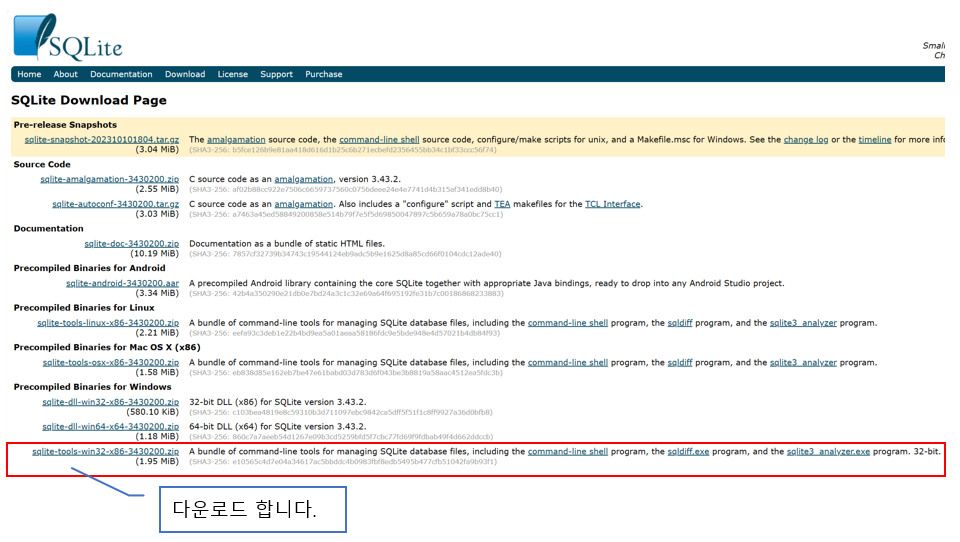Open amalgamation link in Pre-release Snapshots row
Image resolution: width=960 pixels, height=542 pixels.
pyautogui.click(x=236, y=140)
